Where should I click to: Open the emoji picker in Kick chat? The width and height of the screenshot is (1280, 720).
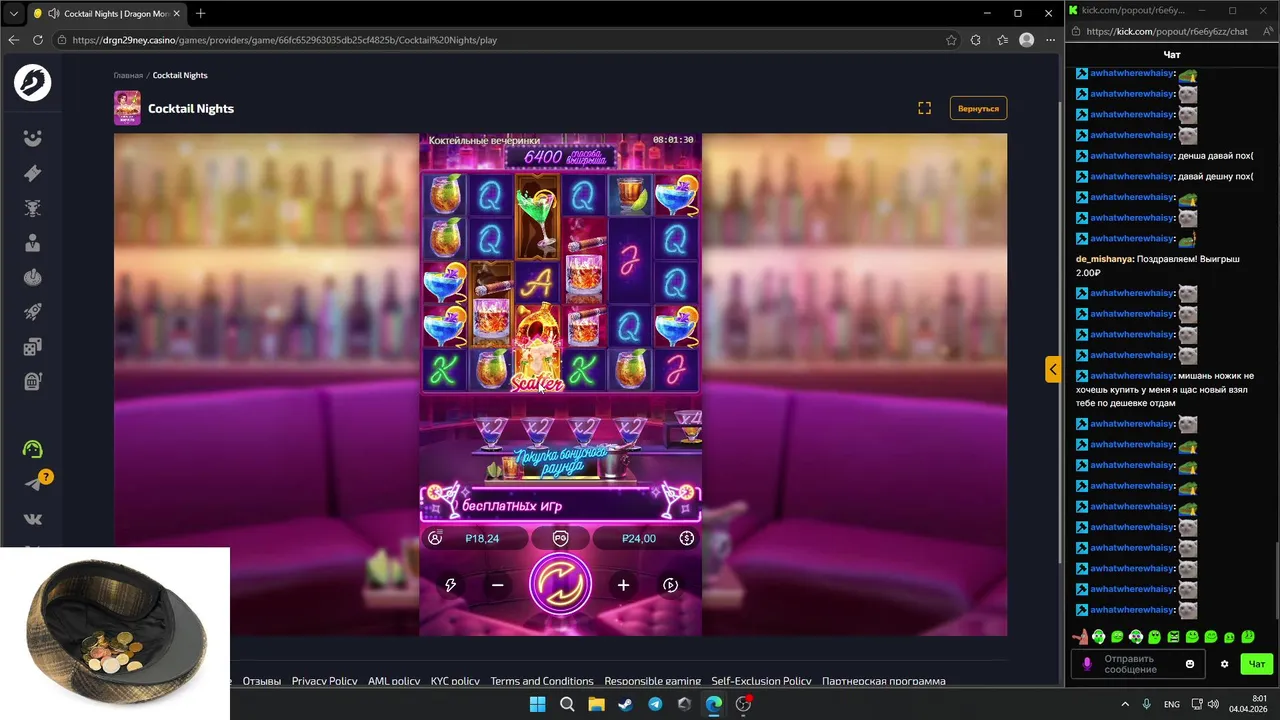[1190, 664]
